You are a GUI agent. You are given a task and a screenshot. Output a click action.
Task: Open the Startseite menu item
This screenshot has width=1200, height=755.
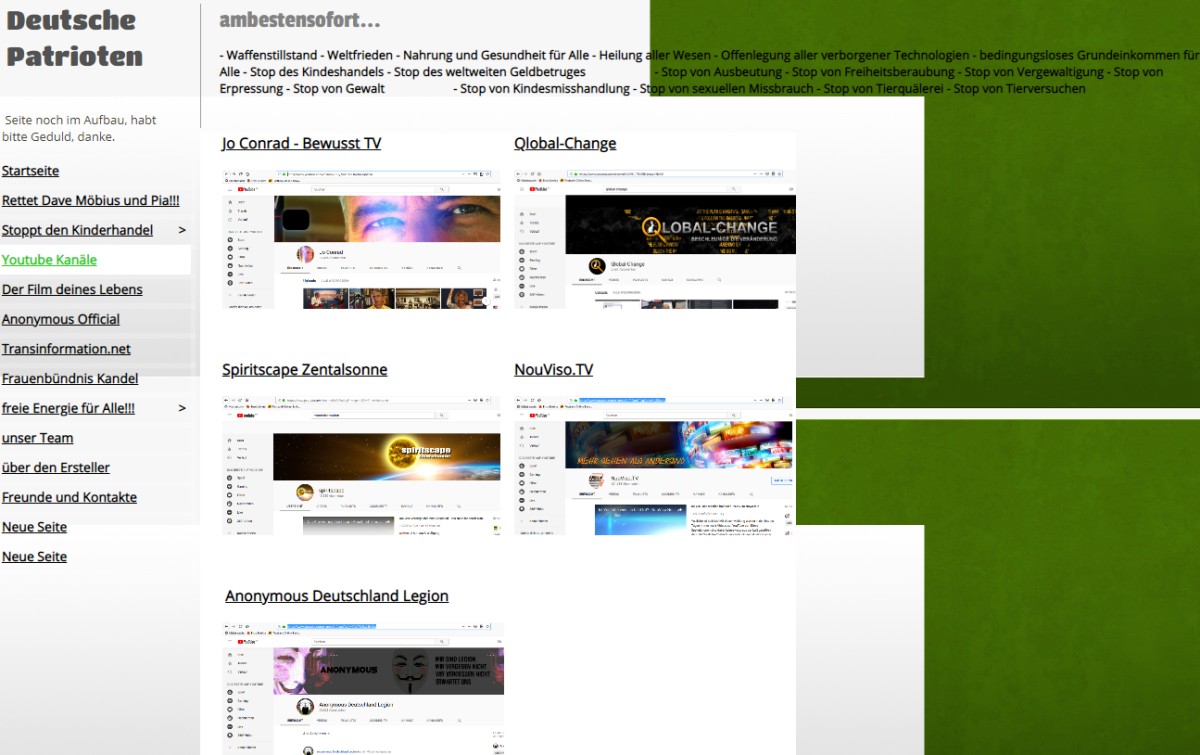tap(30, 171)
